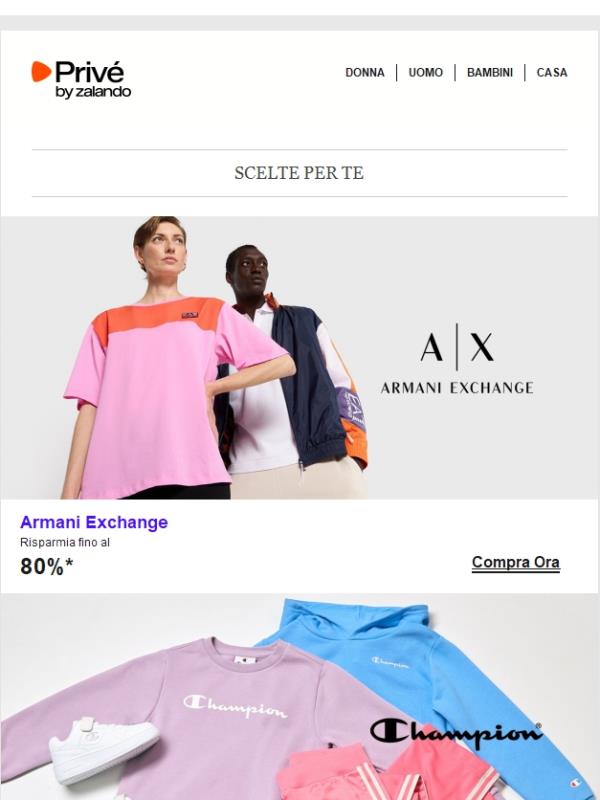Open the Champion banner image

tap(299, 697)
